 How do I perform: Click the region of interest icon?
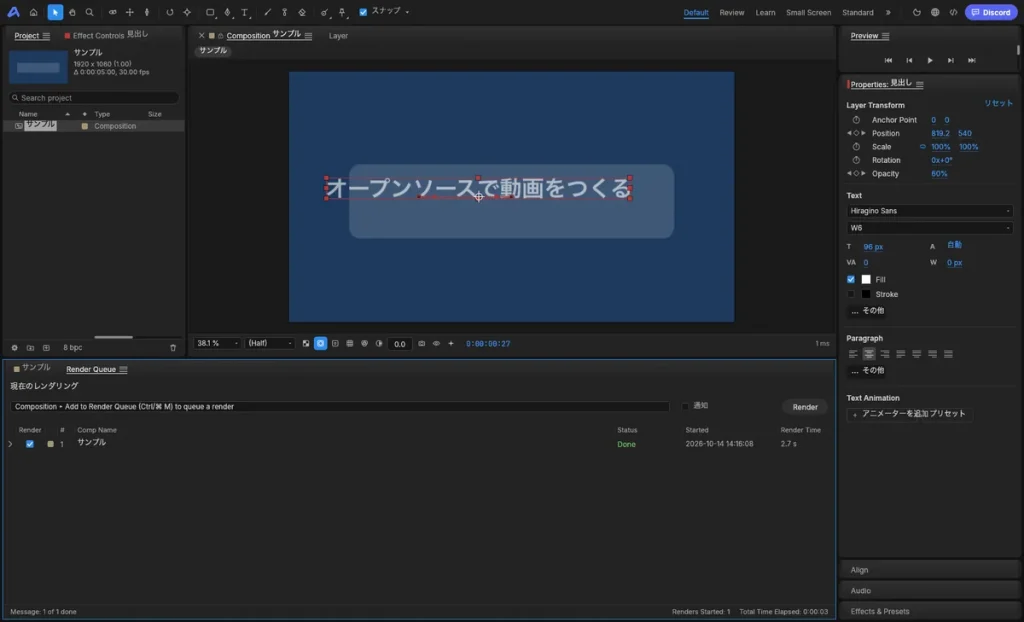pos(335,344)
